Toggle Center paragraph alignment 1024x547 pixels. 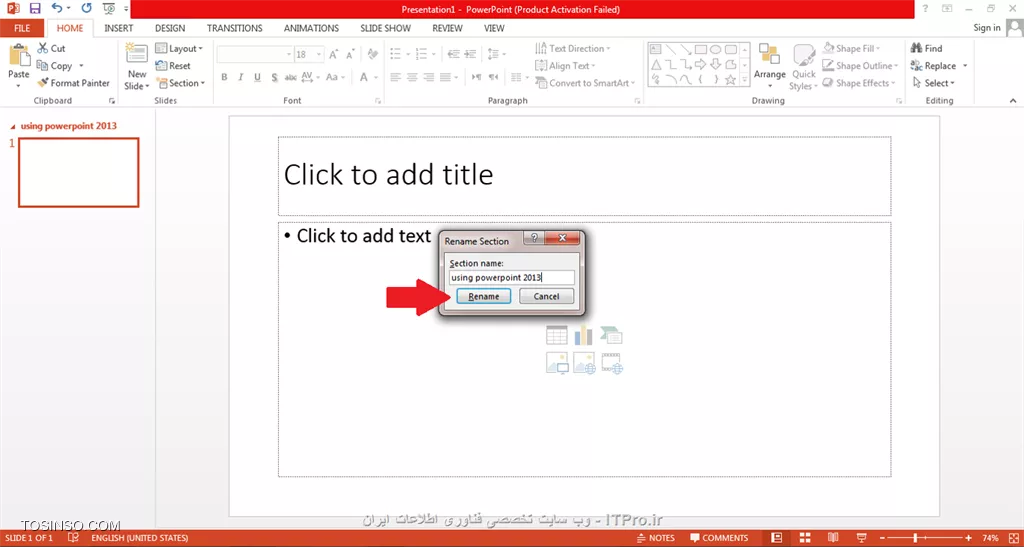[x=412, y=77]
